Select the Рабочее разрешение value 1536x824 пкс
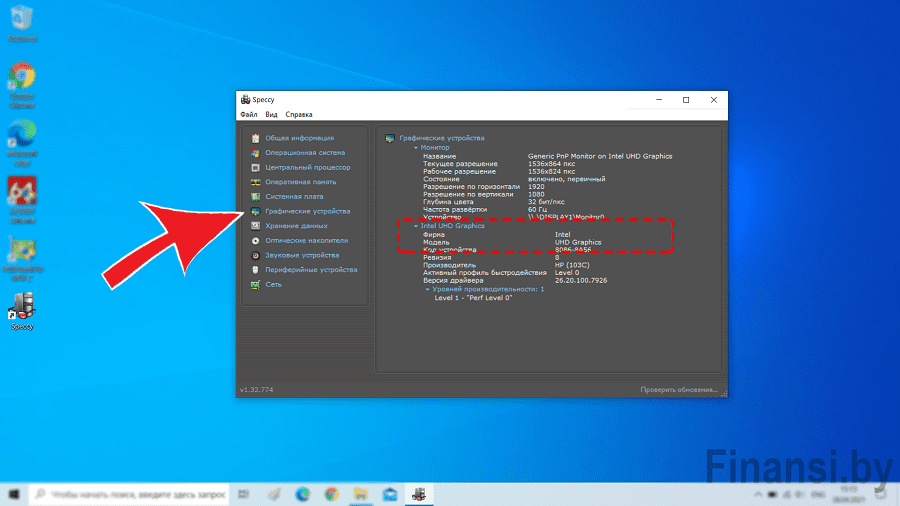Screen dimensions: 900x506 (x=551, y=172)
